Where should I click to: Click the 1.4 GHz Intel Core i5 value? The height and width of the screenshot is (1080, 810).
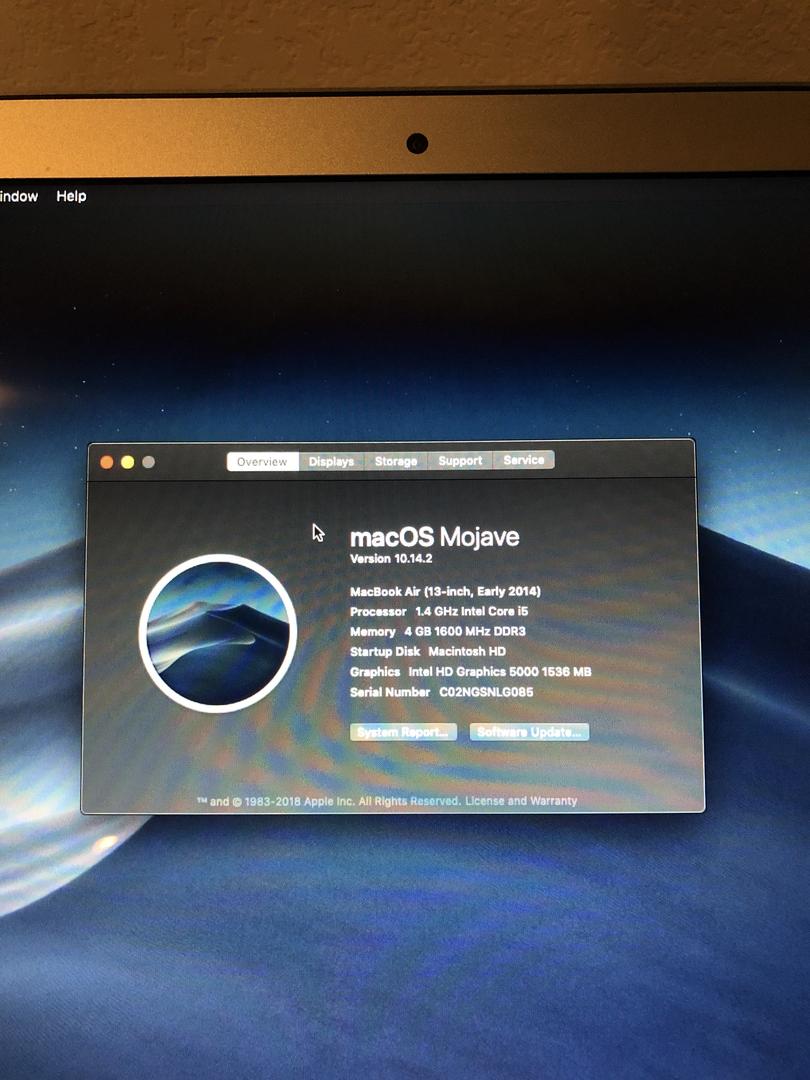click(x=472, y=611)
